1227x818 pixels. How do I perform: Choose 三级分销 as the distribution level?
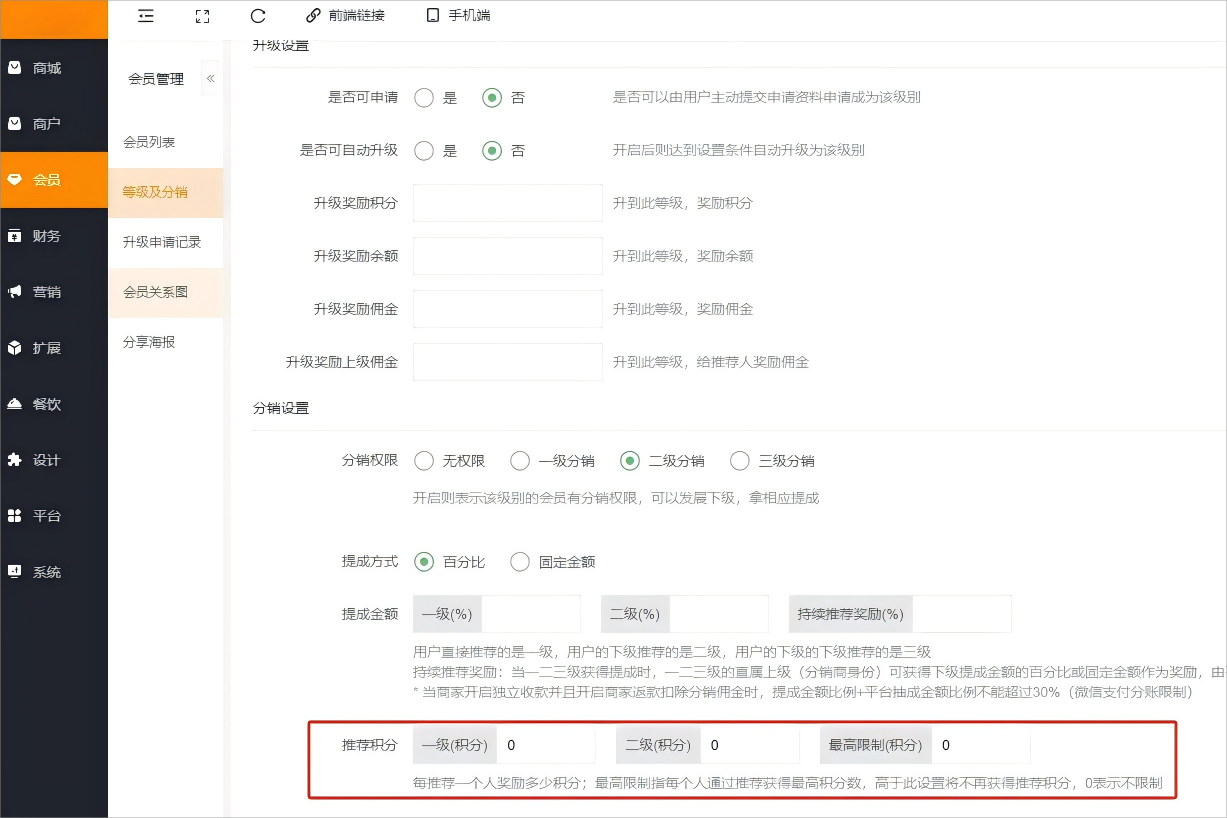739,461
